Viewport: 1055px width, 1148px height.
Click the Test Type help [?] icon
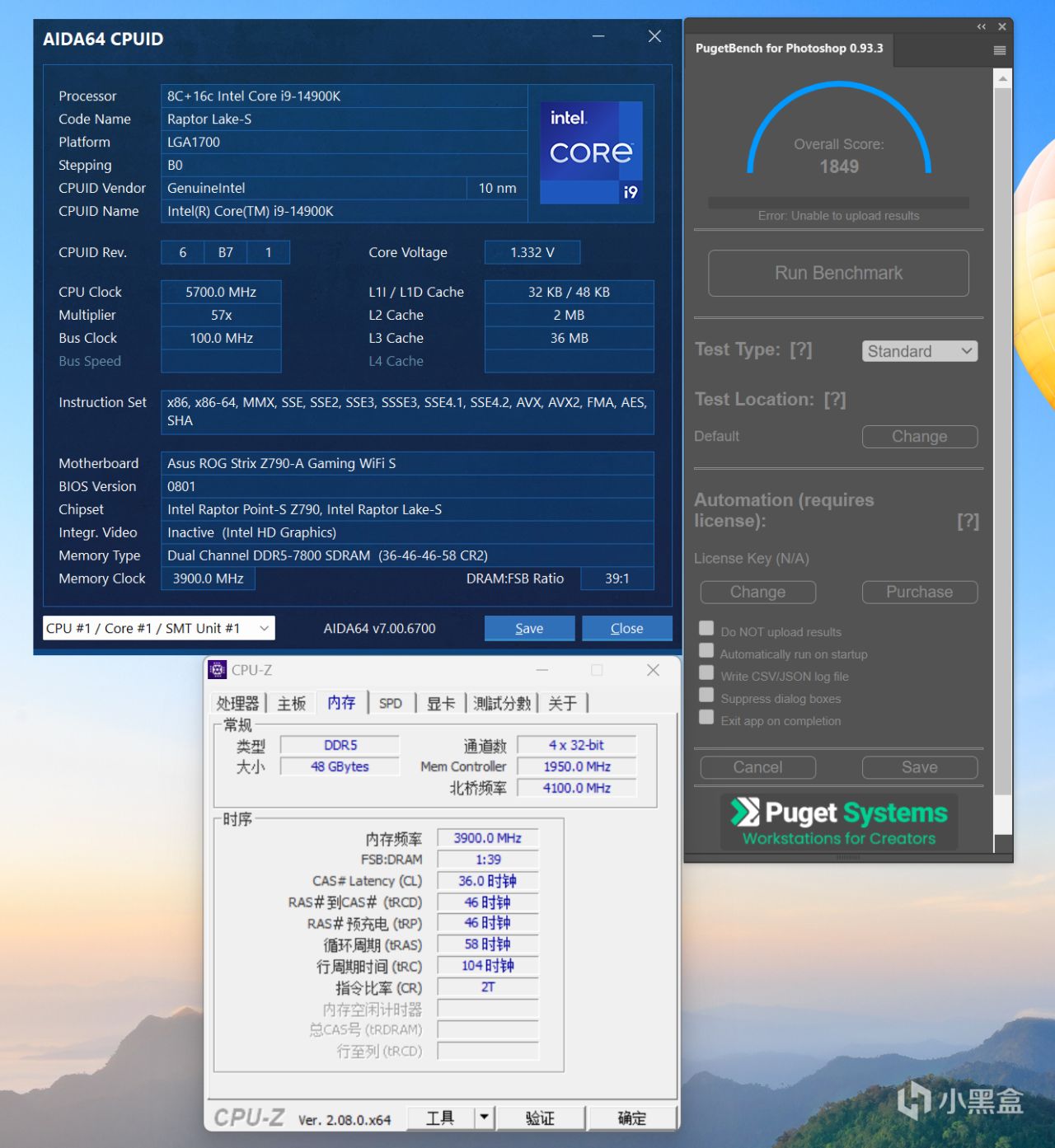(801, 349)
